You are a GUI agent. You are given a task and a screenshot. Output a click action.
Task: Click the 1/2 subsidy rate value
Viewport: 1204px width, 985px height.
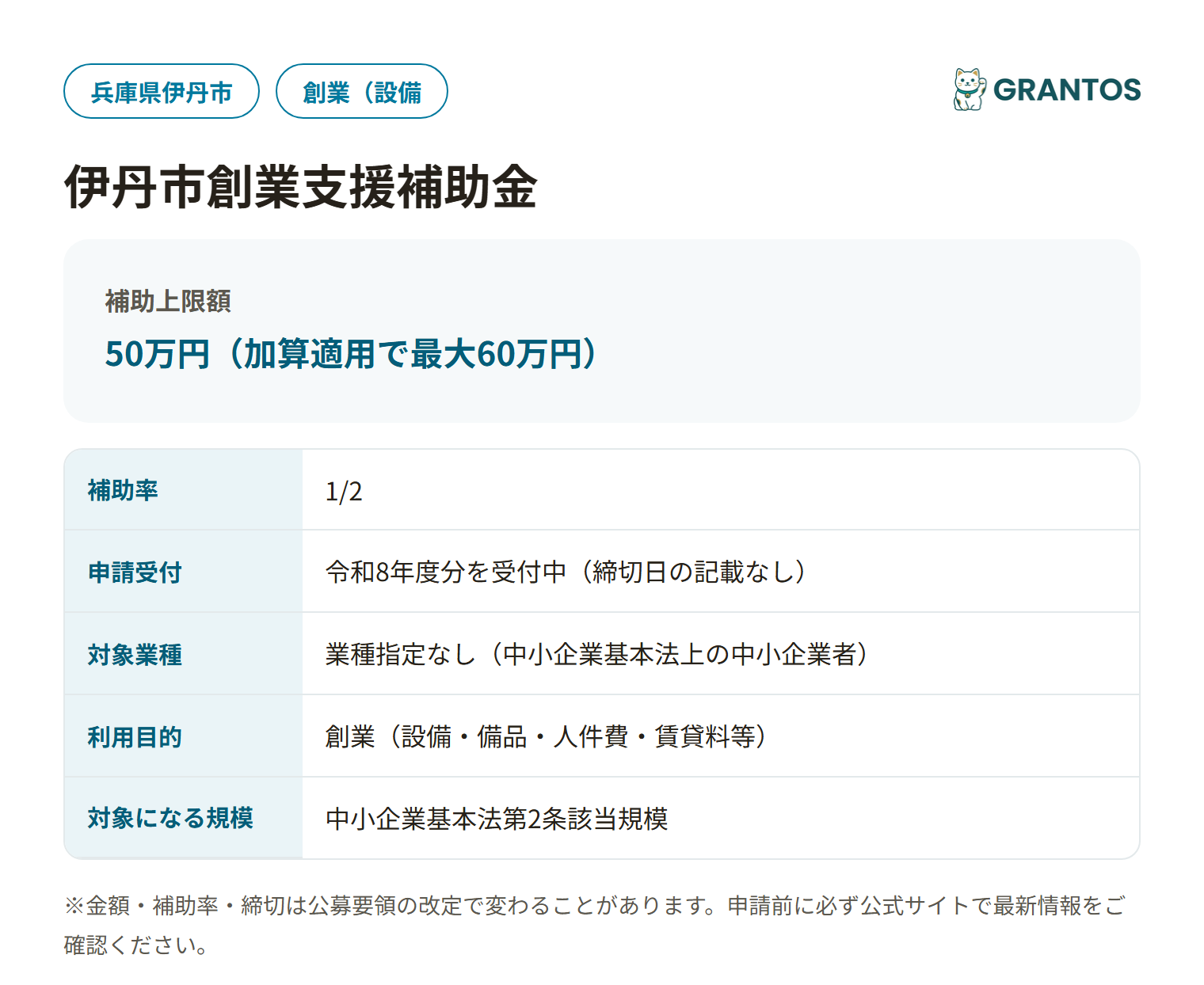coord(344,492)
